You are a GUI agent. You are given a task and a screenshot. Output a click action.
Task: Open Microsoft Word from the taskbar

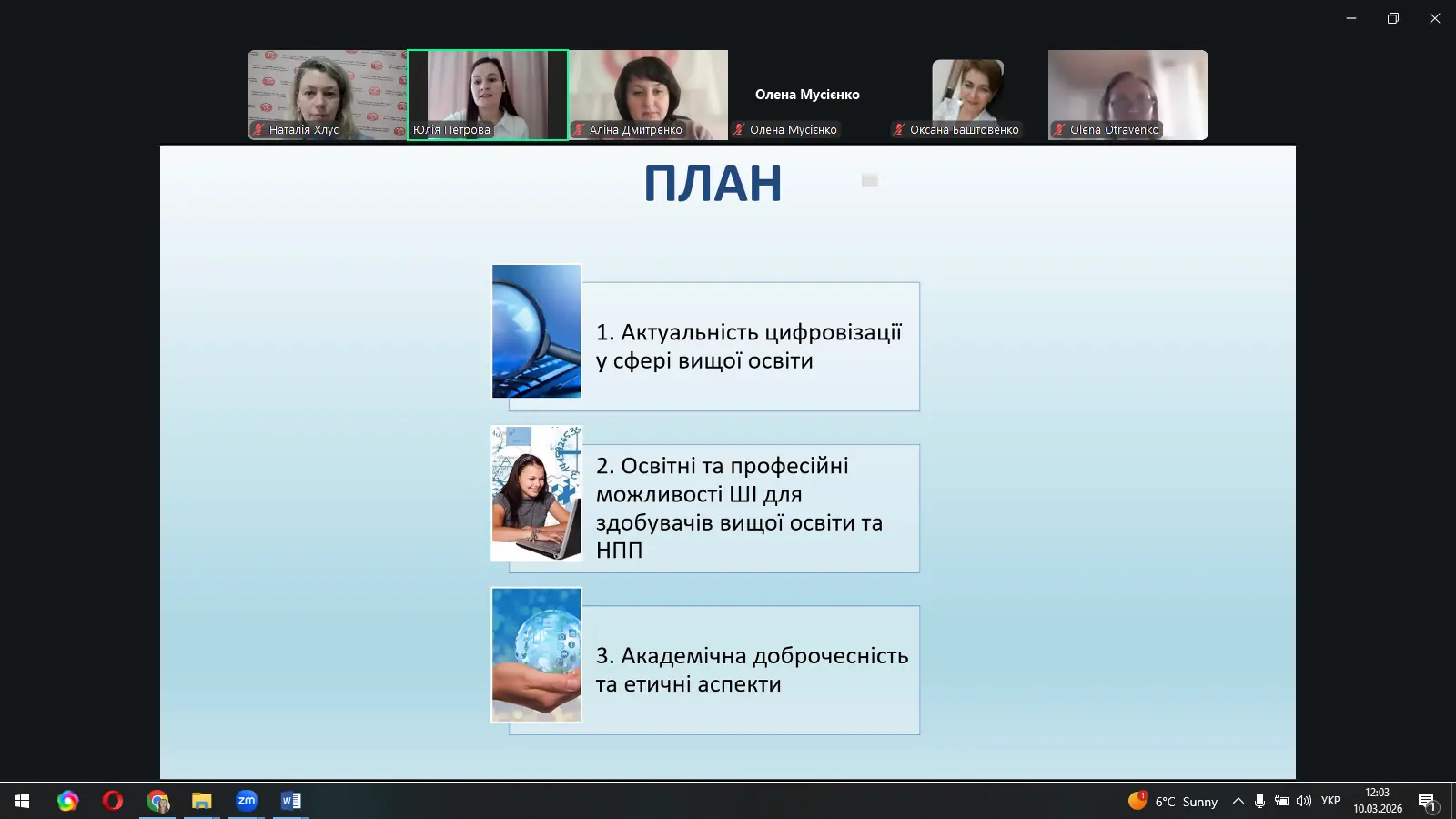(291, 801)
